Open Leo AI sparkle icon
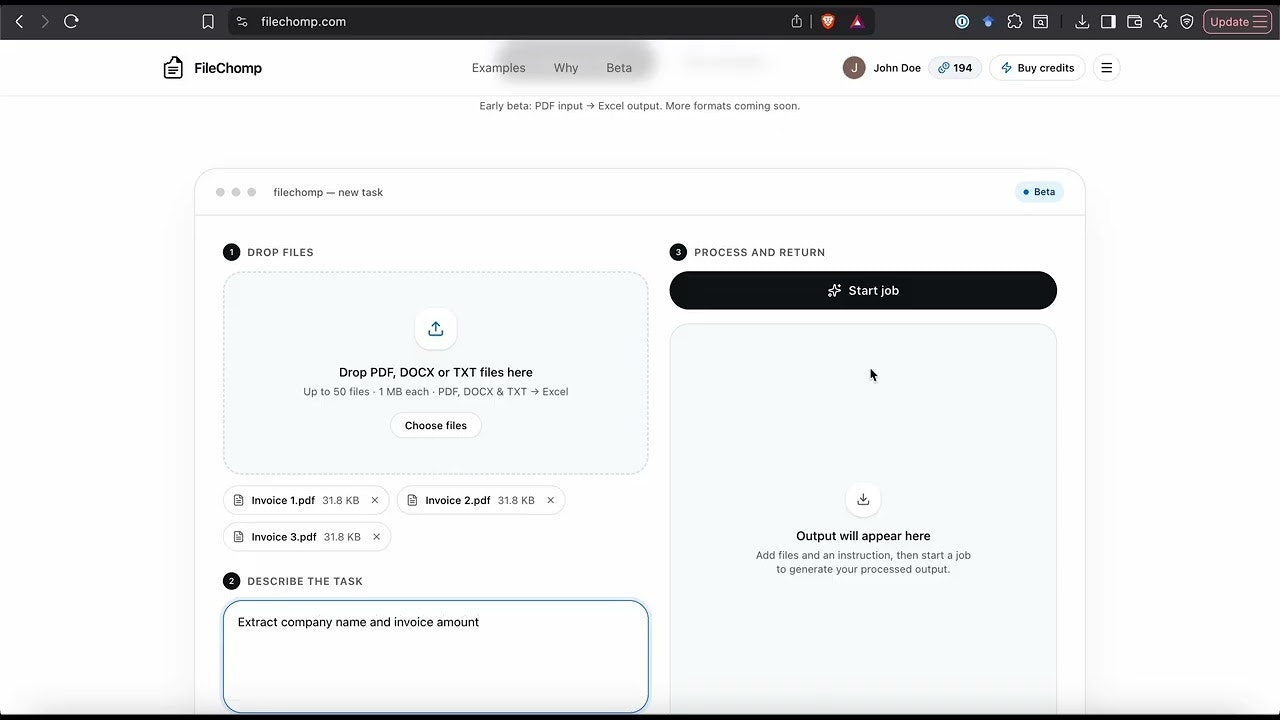 [x=1160, y=21]
